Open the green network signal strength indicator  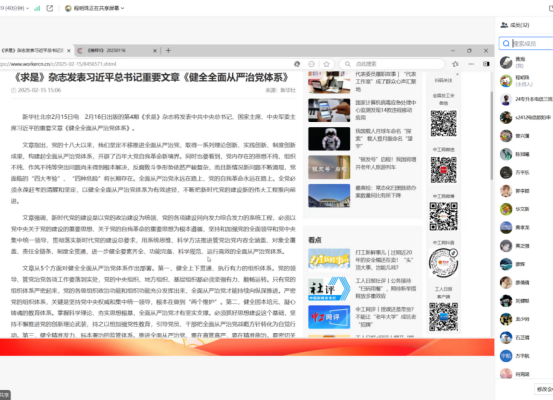pos(37,8)
